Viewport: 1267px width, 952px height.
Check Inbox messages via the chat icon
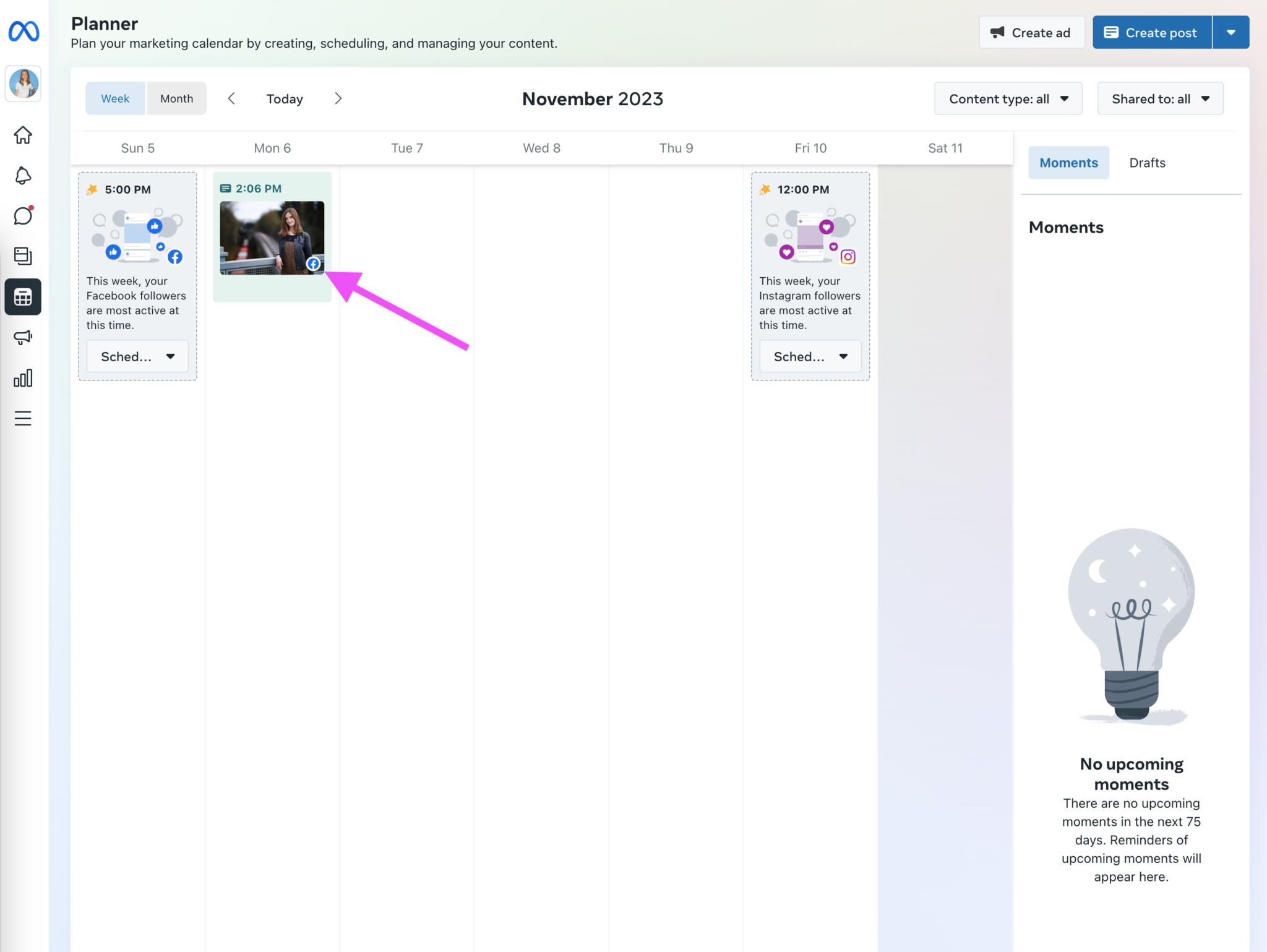23,215
